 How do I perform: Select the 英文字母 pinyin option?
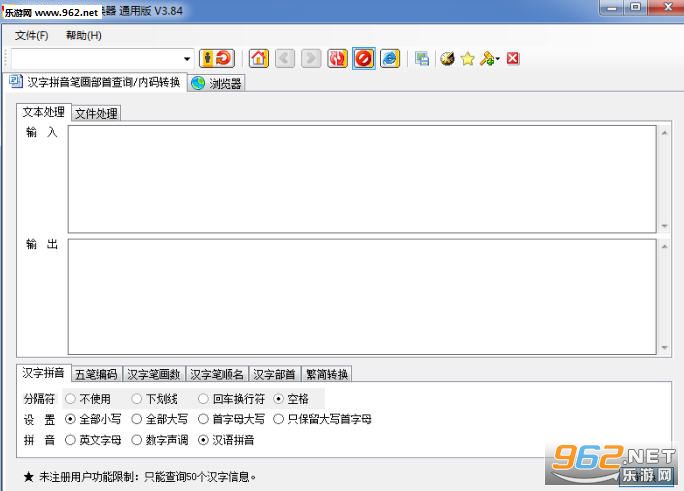pyautogui.click(x=93, y=440)
